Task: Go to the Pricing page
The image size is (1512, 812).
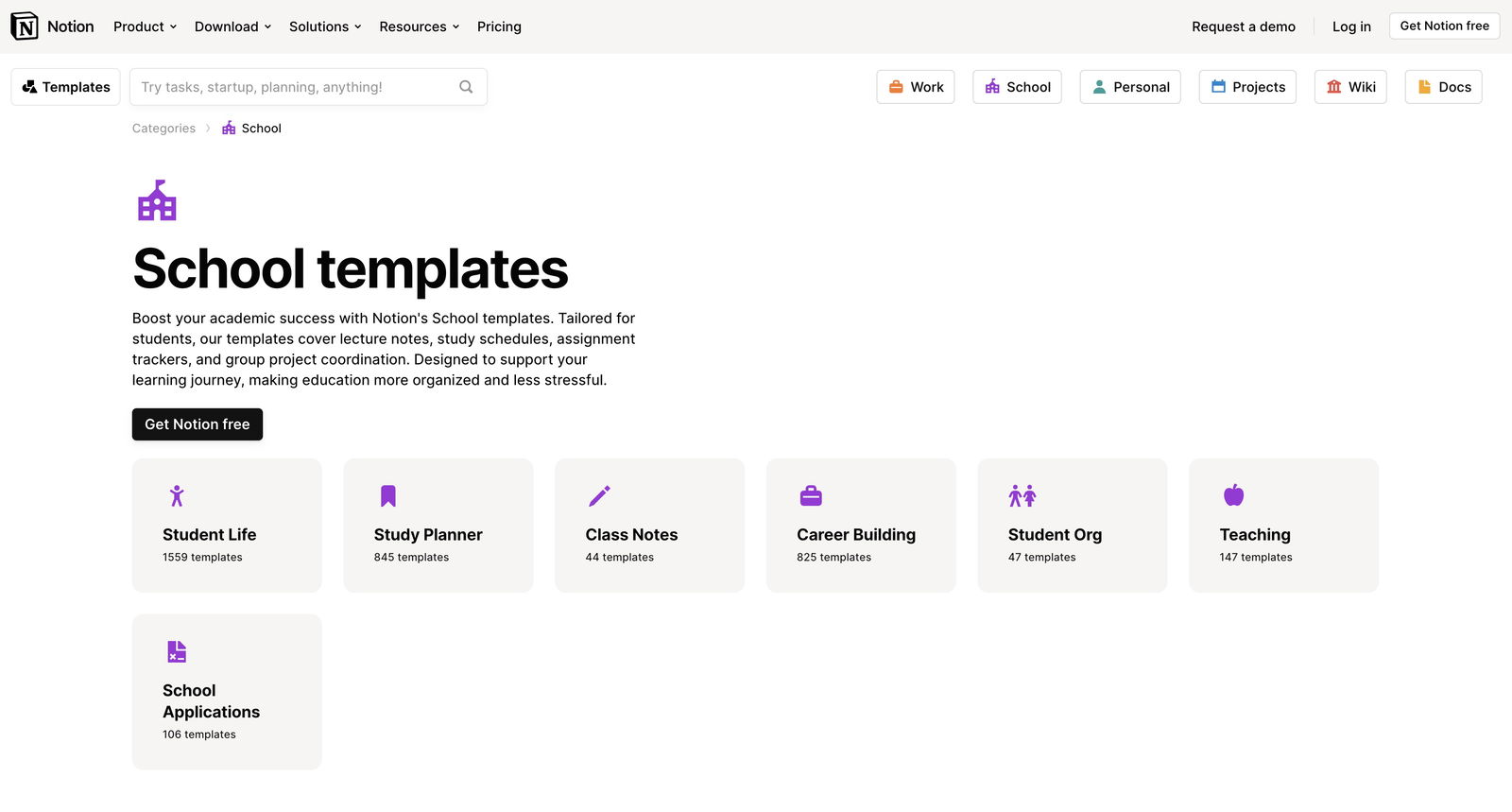Action: point(499,26)
